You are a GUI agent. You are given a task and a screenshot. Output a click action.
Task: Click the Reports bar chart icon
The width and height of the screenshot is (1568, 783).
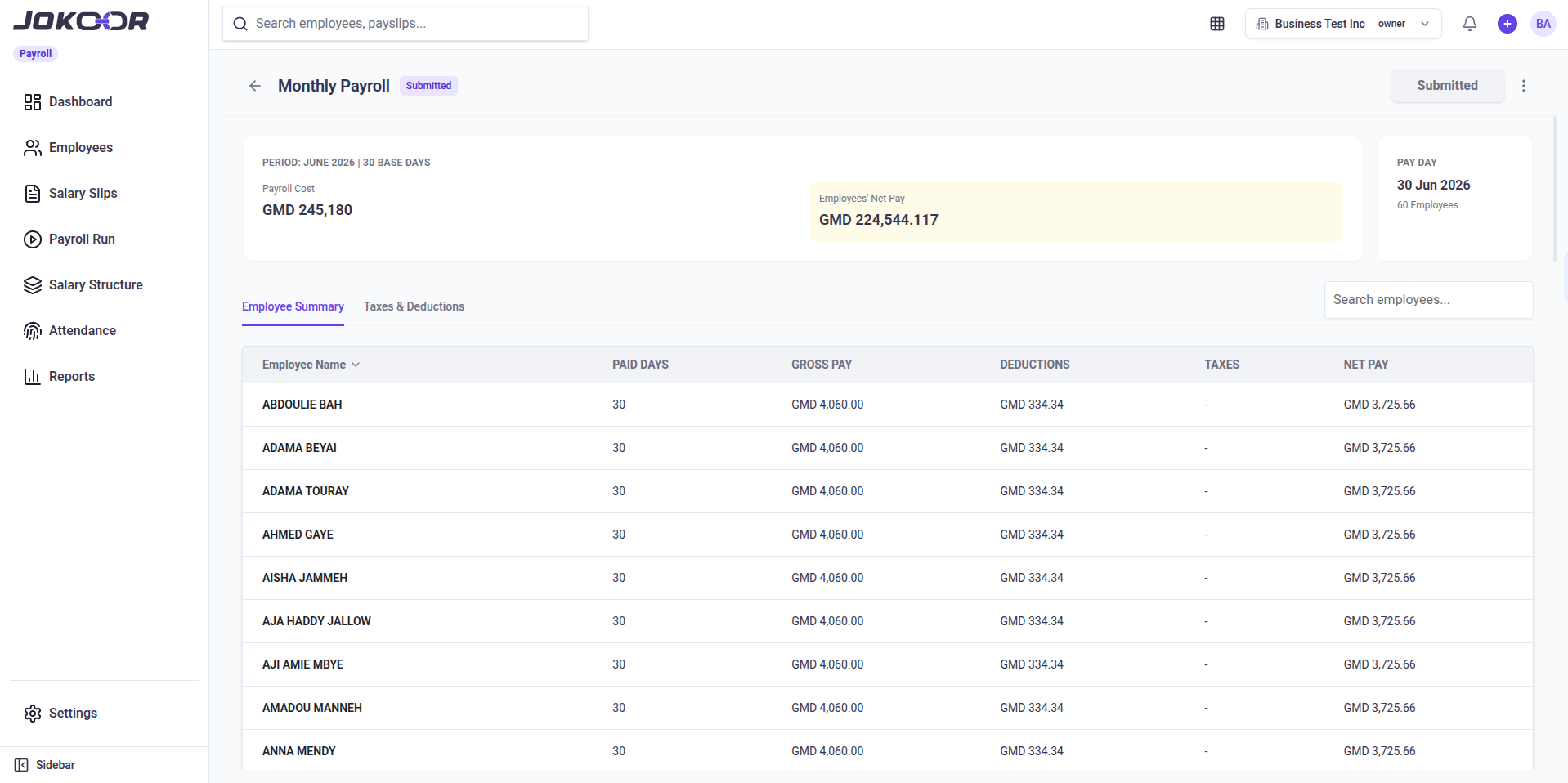[33, 377]
